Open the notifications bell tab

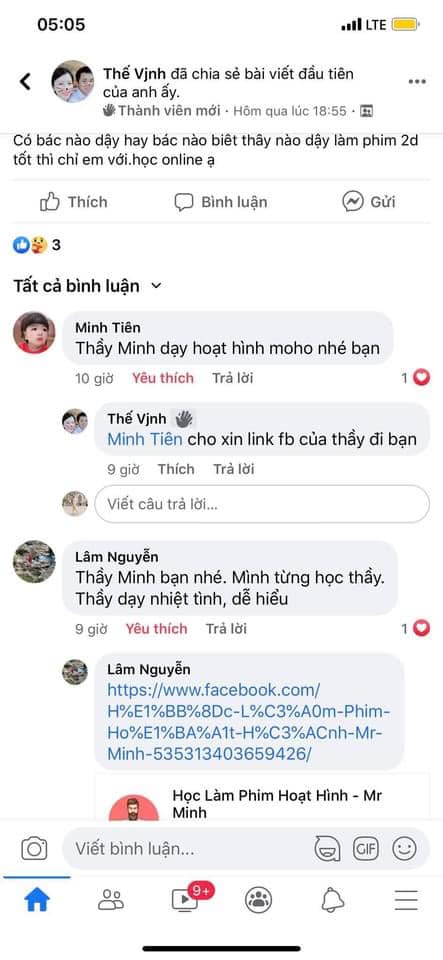click(x=332, y=899)
